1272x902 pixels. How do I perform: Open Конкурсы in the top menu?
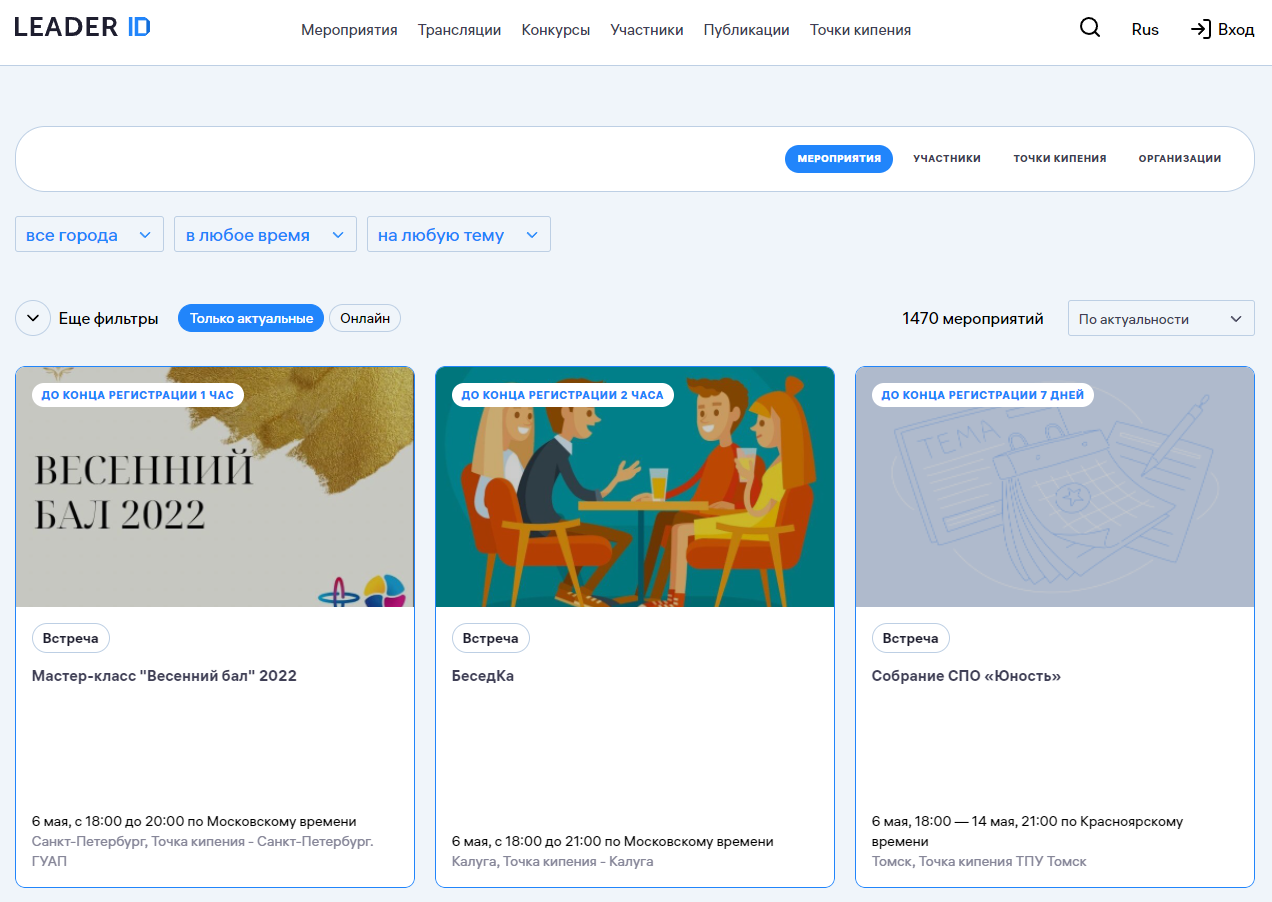(555, 30)
